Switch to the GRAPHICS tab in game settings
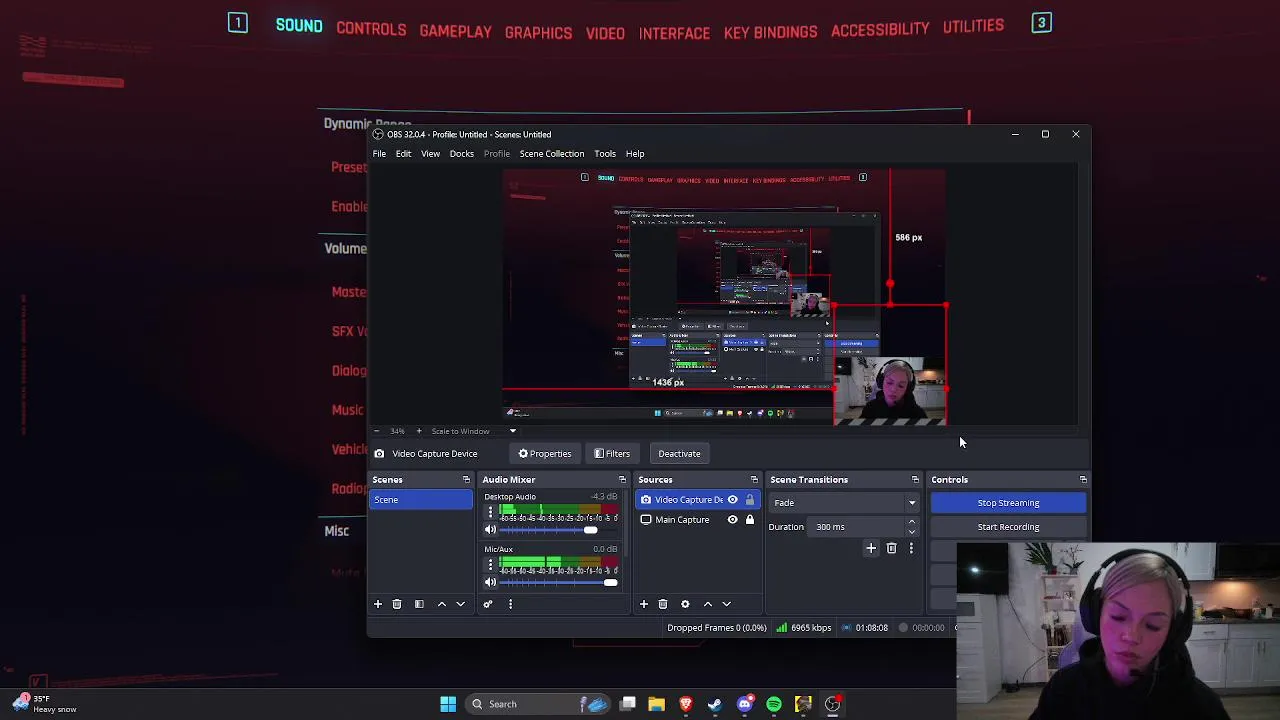The height and width of the screenshot is (720, 1280). (x=538, y=32)
